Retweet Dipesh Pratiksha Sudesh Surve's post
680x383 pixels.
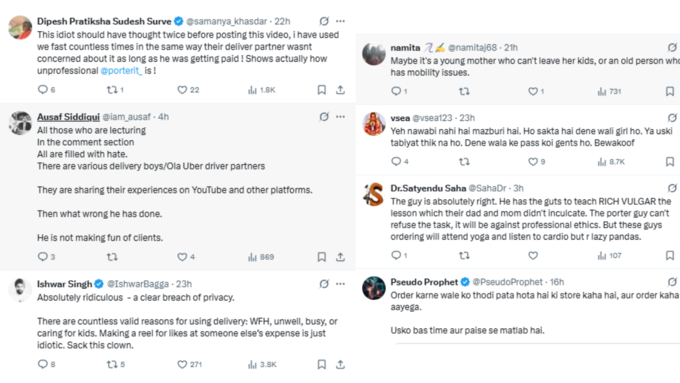(x=112, y=90)
